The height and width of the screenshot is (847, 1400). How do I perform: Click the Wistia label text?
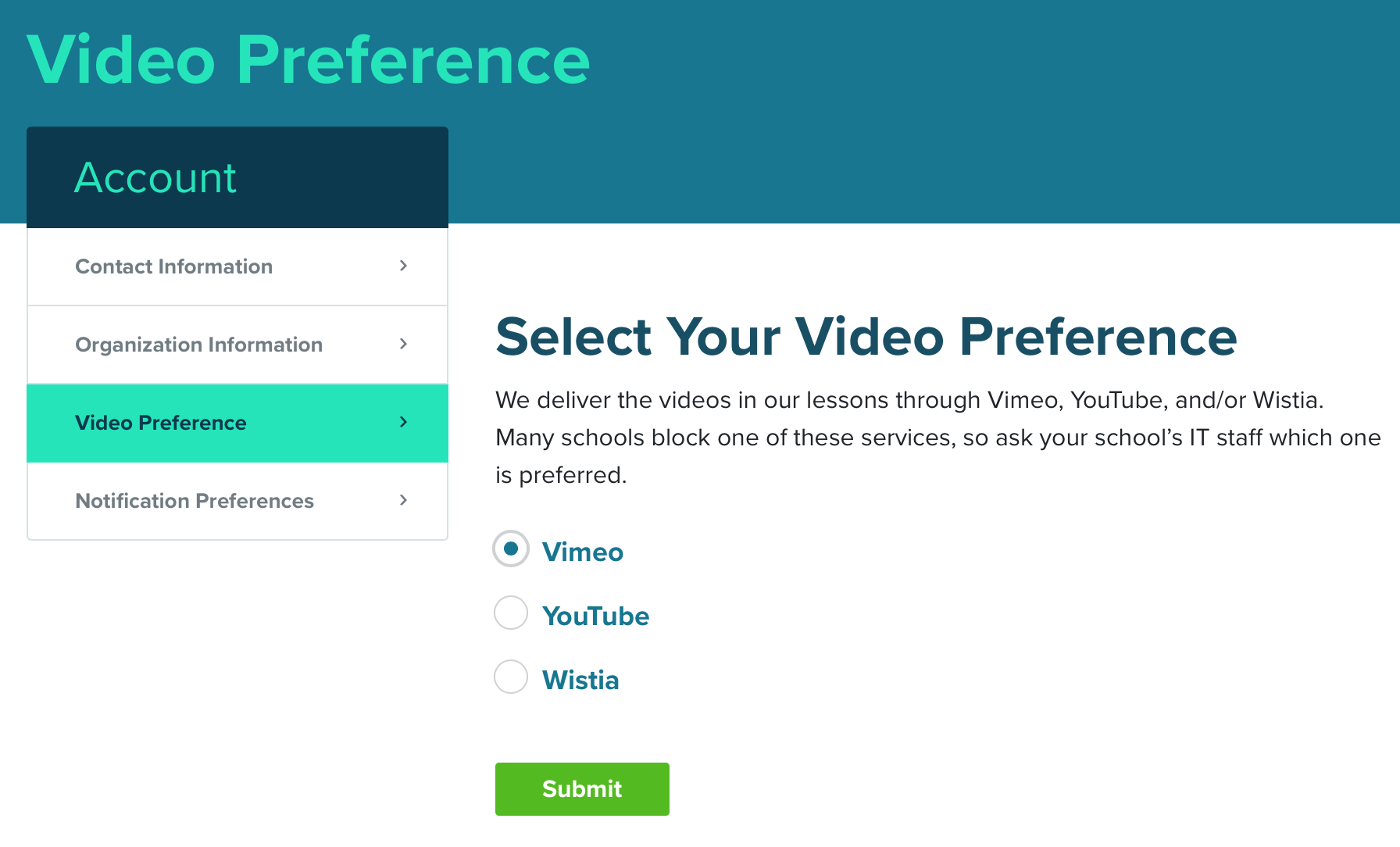580,679
